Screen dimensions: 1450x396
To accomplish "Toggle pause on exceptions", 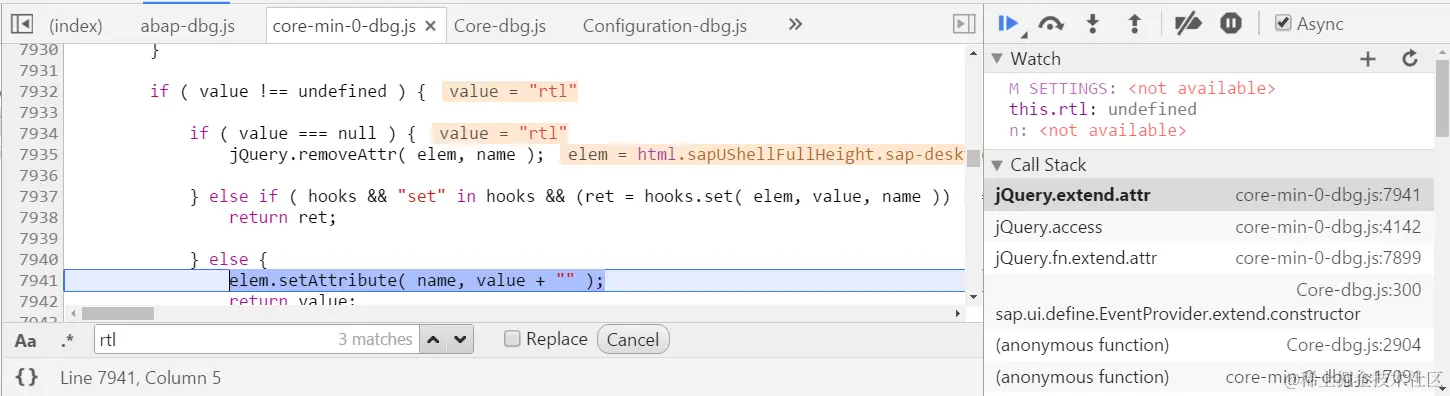I will click(x=1230, y=23).
